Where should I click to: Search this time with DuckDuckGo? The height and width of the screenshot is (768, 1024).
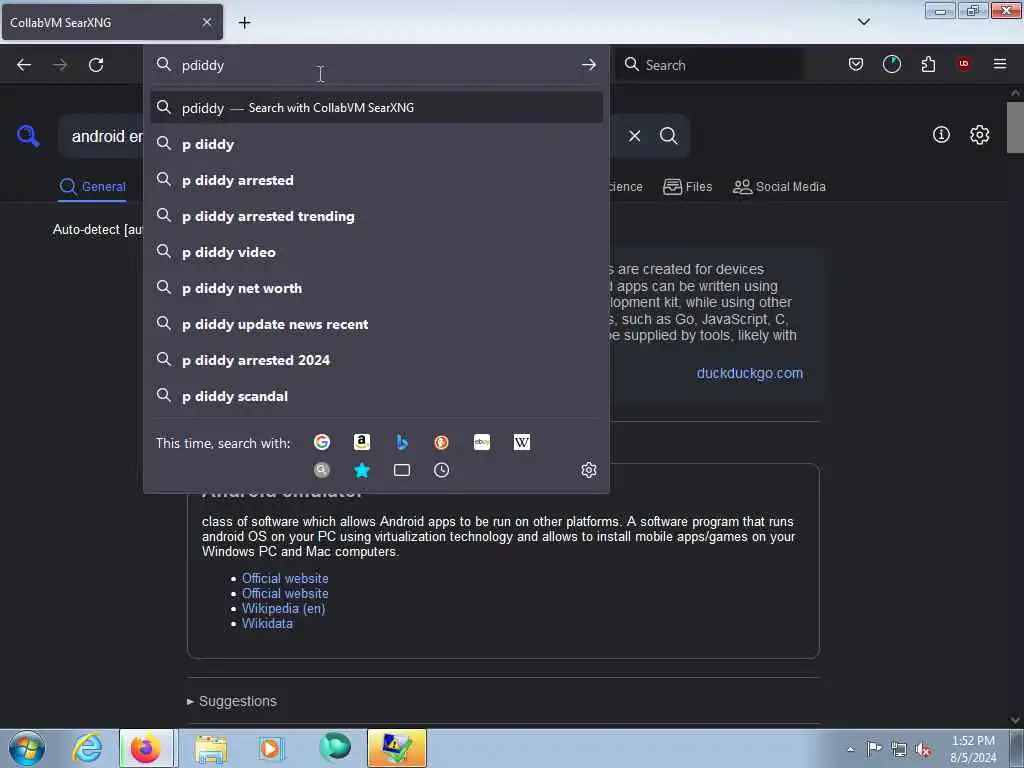[x=441, y=442]
